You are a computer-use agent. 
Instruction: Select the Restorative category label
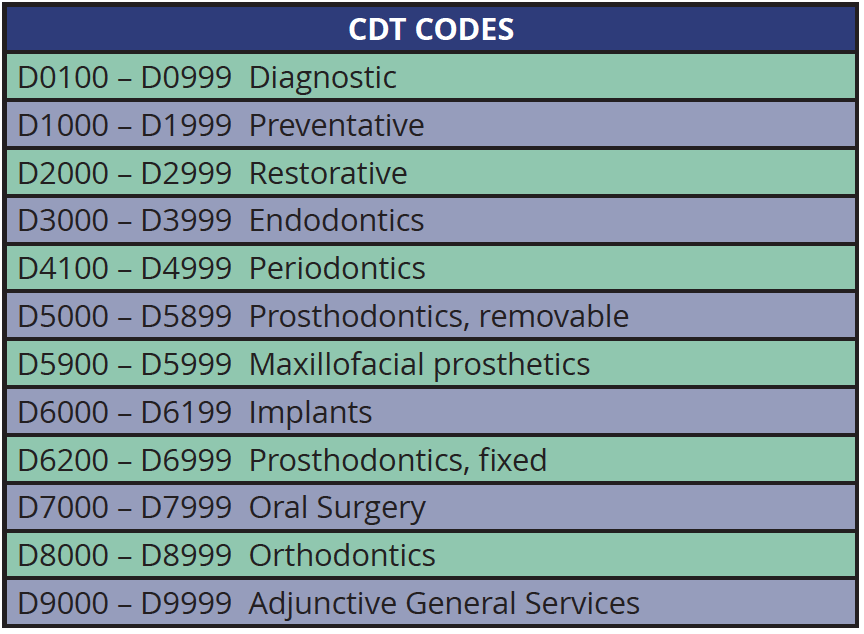click(328, 173)
